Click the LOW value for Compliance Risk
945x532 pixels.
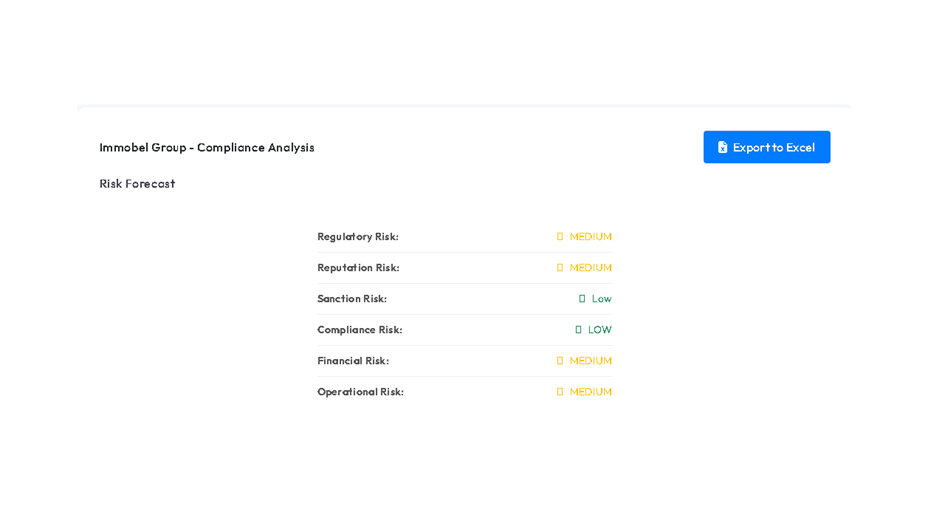coord(600,330)
